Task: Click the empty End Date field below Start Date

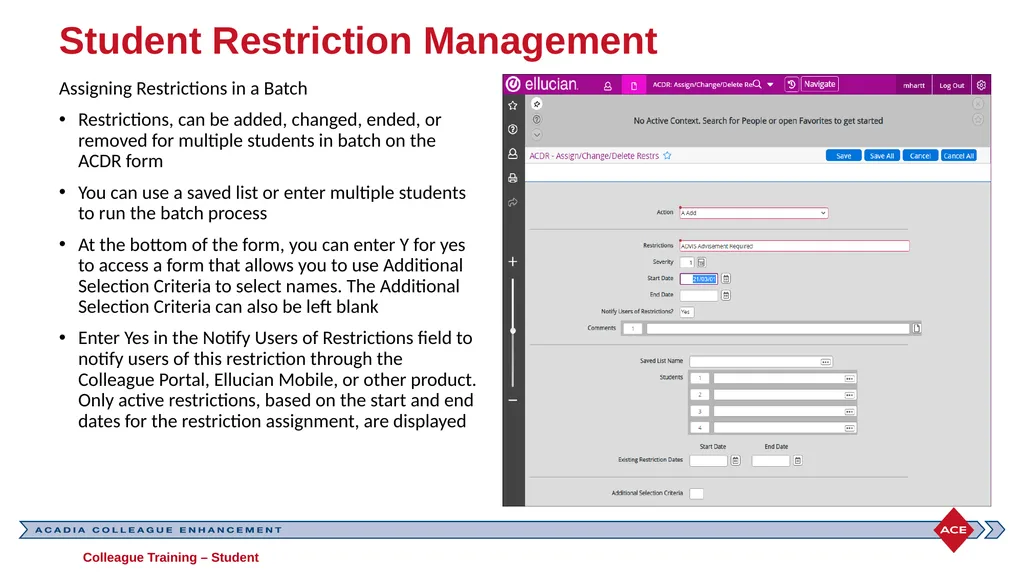Action: [699, 295]
